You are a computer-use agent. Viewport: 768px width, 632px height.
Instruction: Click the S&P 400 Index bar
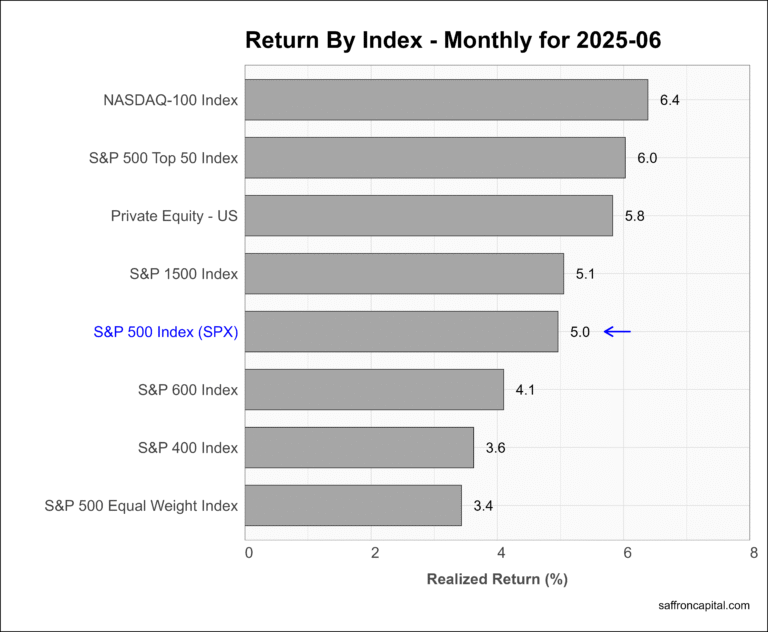359,447
